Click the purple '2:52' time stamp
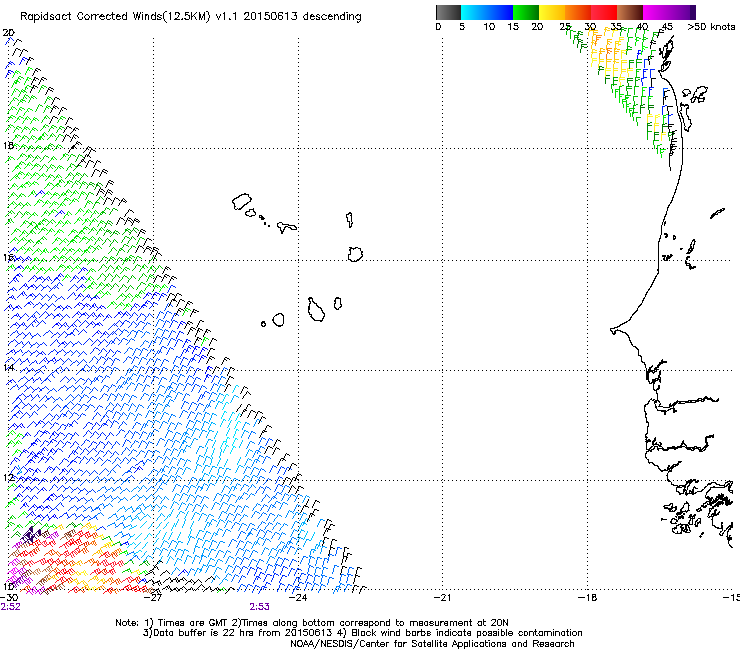 click(10, 607)
